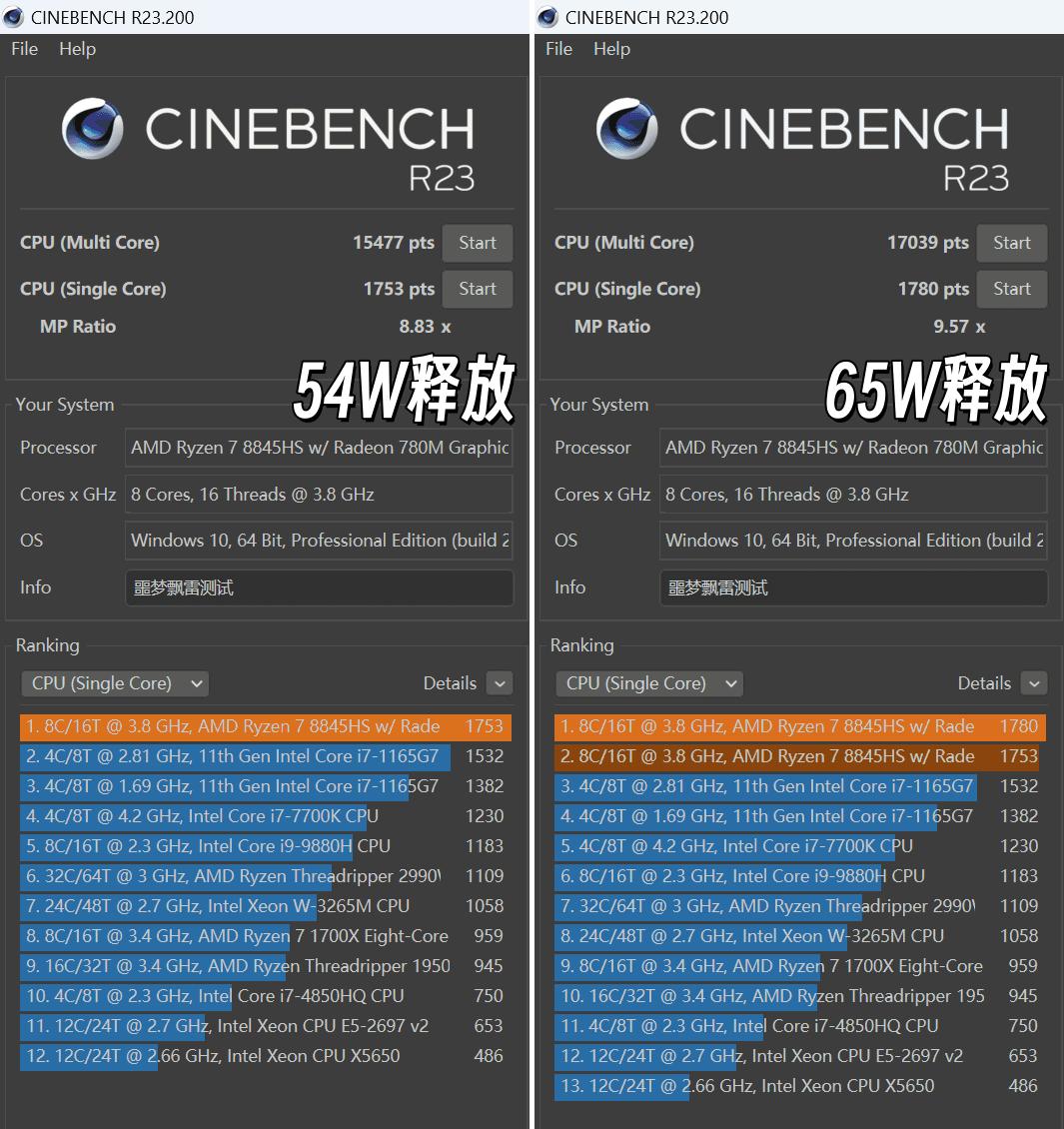Select left ranking row 10 Core i7-4850HQ
The image size is (1064, 1129).
pyautogui.click(x=266, y=996)
